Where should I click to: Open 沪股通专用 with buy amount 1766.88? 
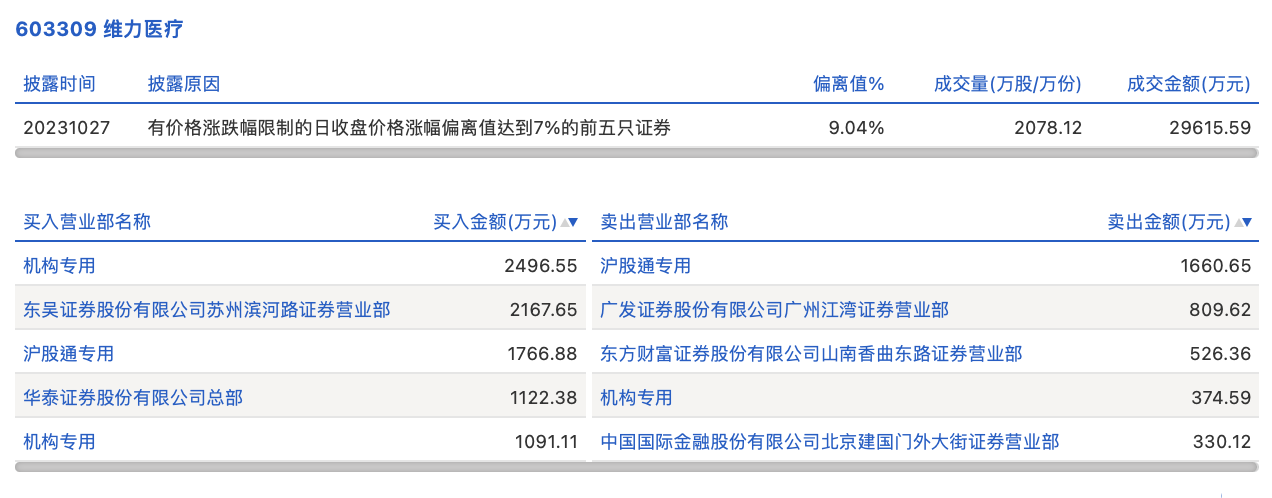tap(68, 354)
